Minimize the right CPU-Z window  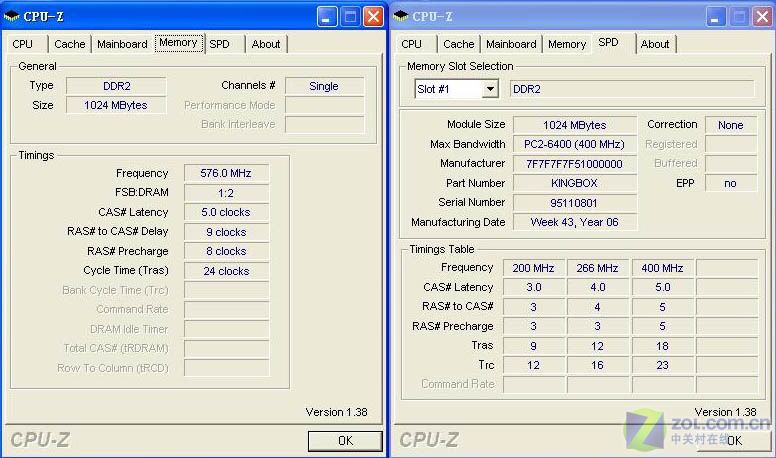pyautogui.click(x=716, y=17)
